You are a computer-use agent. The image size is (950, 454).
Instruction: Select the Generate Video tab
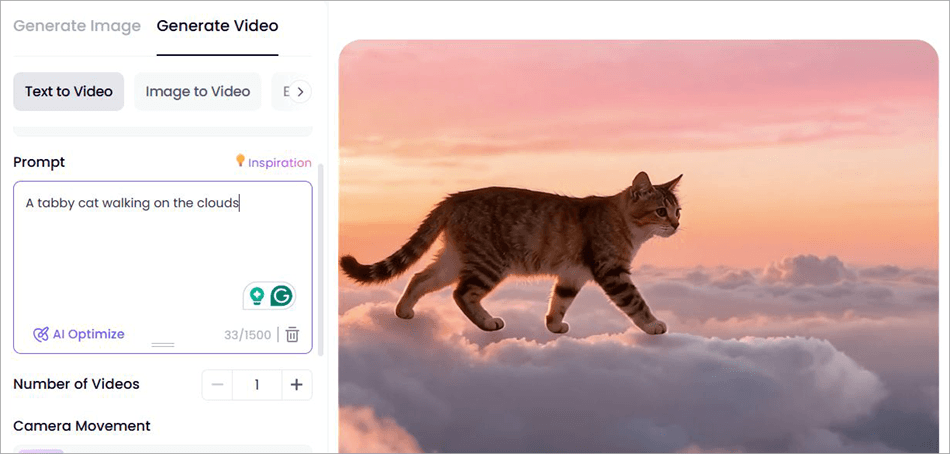pos(218,26)
